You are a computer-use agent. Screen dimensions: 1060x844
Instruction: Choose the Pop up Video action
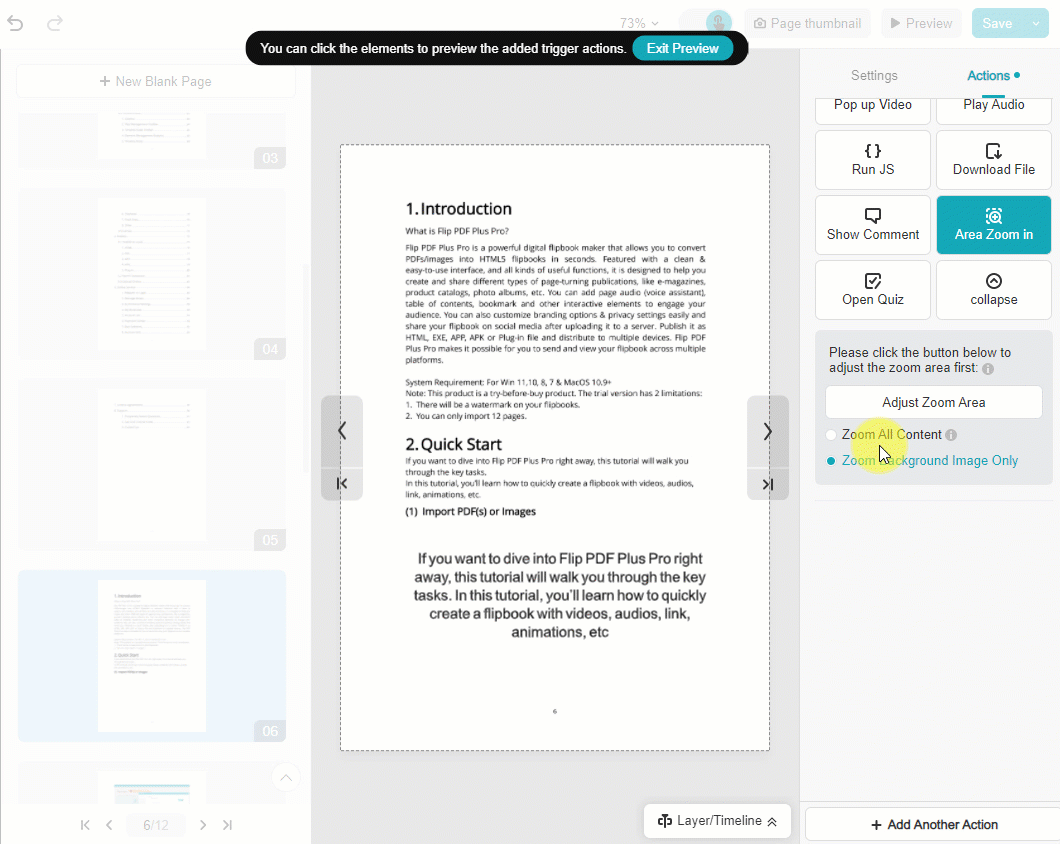click(x=873, y=108)
